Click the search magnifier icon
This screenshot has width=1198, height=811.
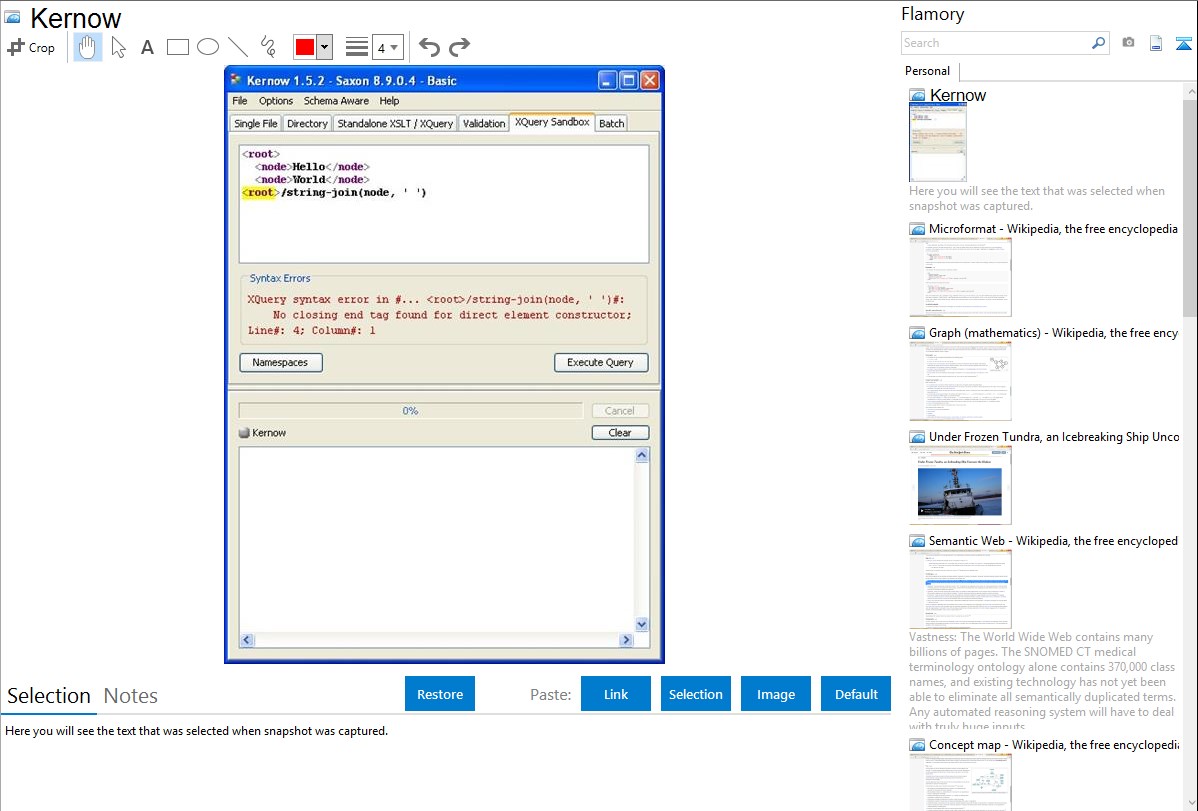pos(1099,43)
